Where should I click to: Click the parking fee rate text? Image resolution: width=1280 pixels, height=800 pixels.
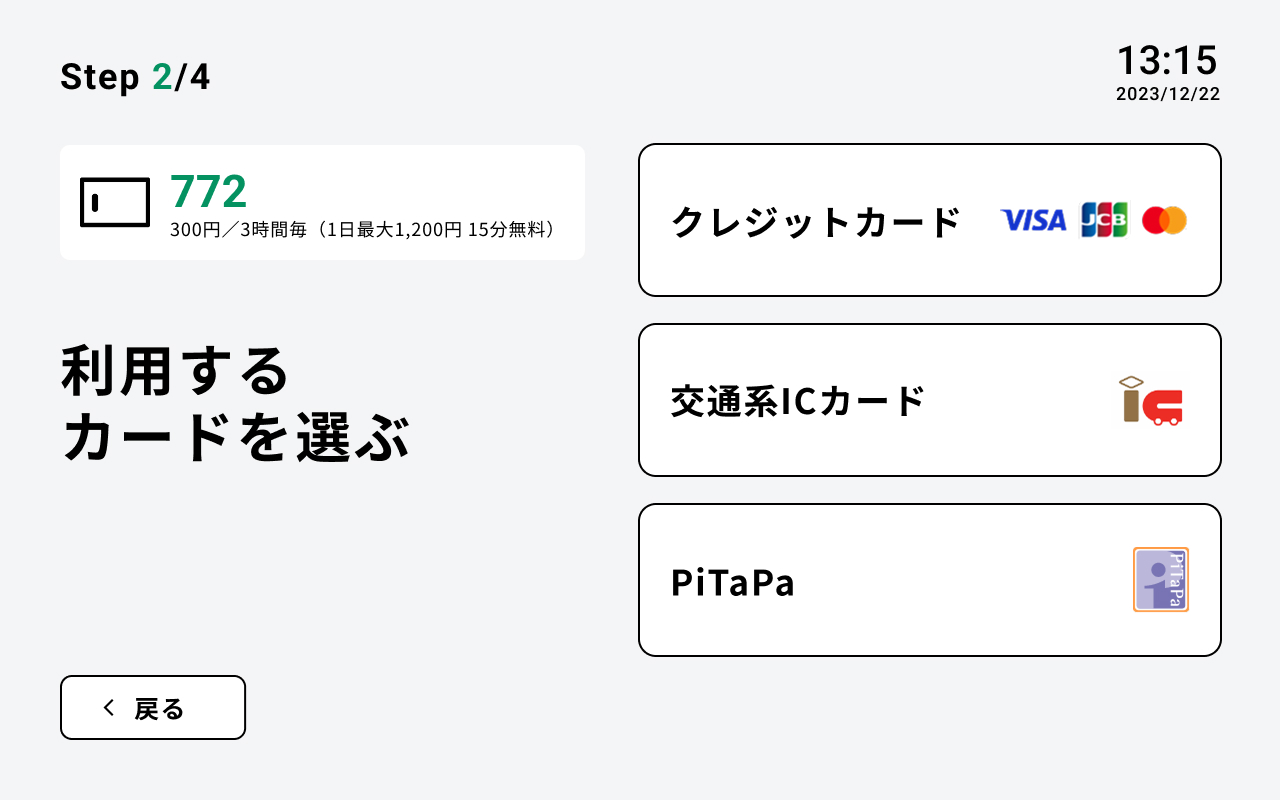362,230
